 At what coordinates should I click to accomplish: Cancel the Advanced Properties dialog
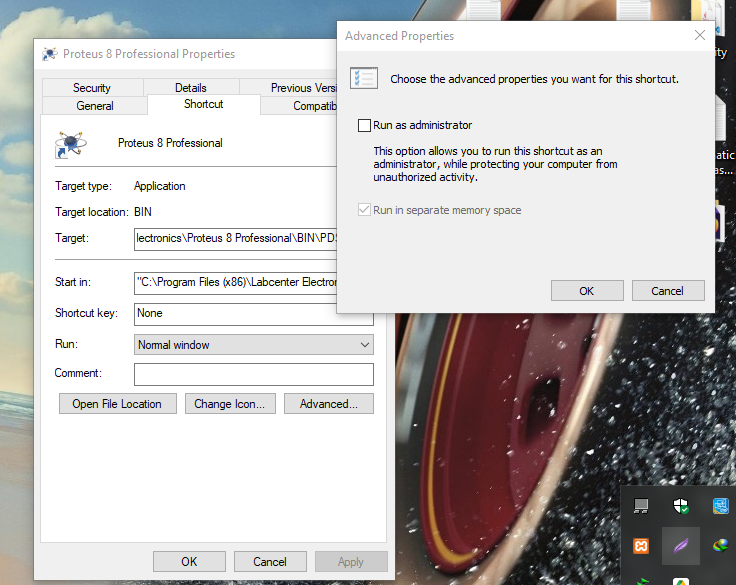click(x=667, y=291)
